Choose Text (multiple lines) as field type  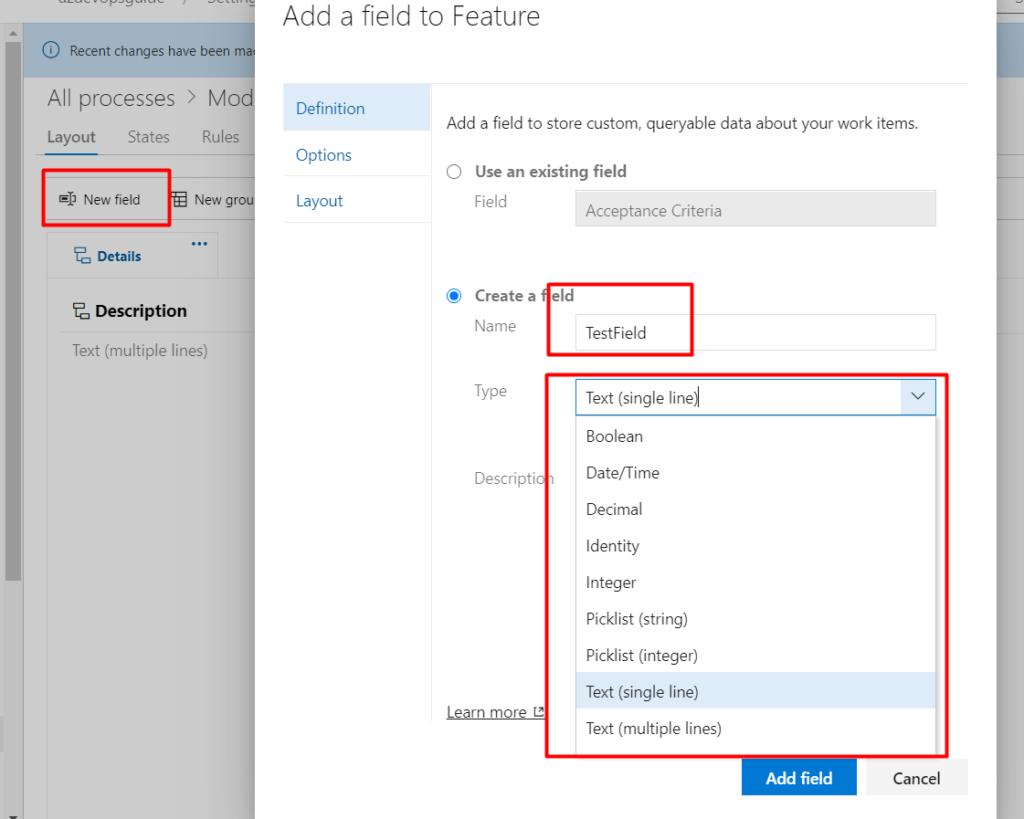tap(653, 728)
